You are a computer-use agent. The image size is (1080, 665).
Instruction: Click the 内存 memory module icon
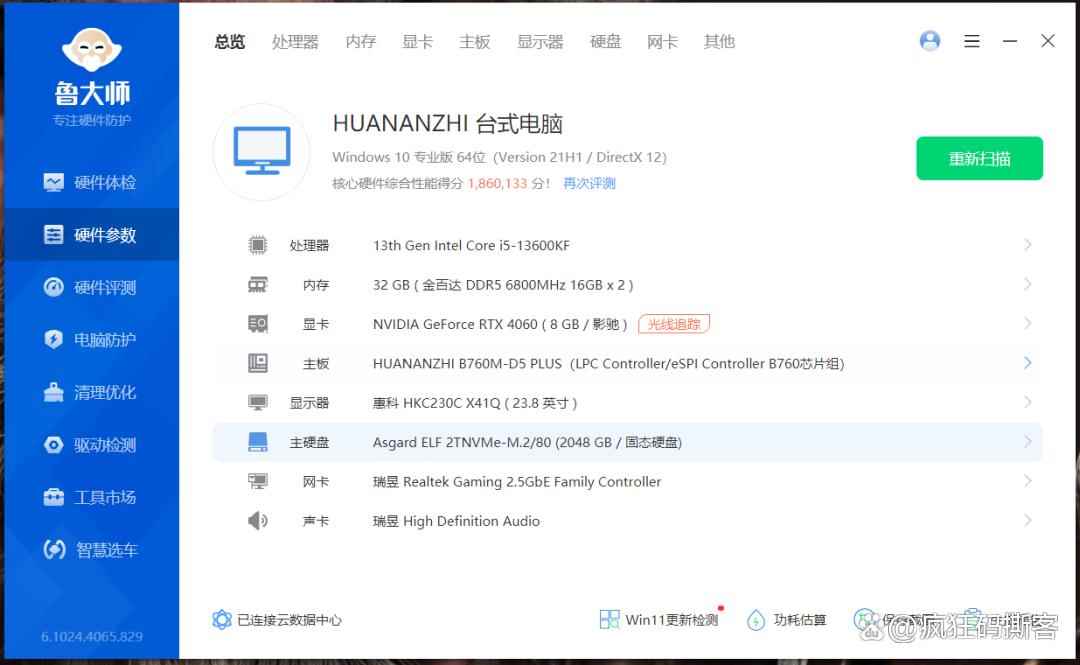[x=258, y=285]
